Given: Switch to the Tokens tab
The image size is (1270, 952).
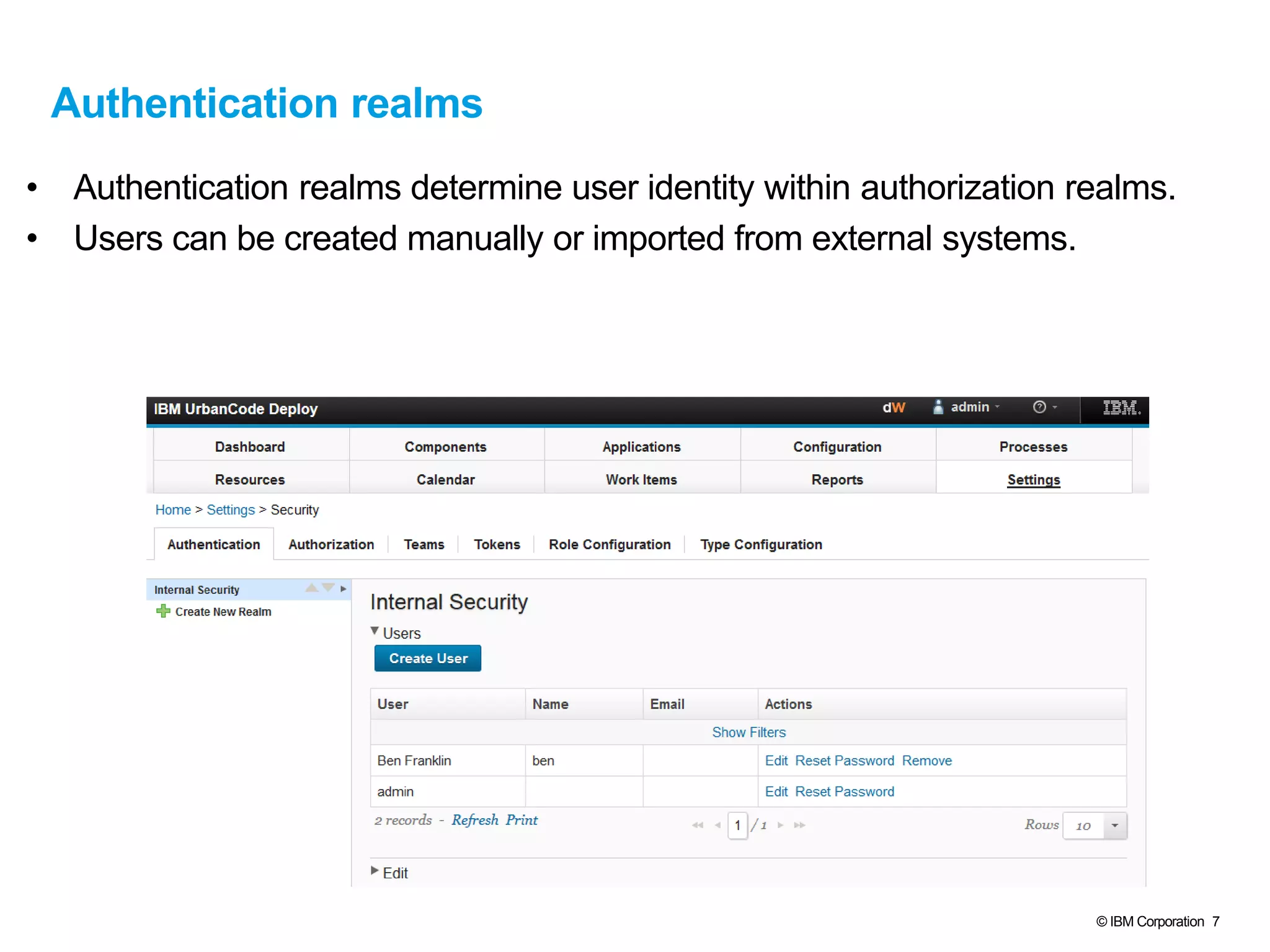Looking at the screenshot, I should 497,544.
